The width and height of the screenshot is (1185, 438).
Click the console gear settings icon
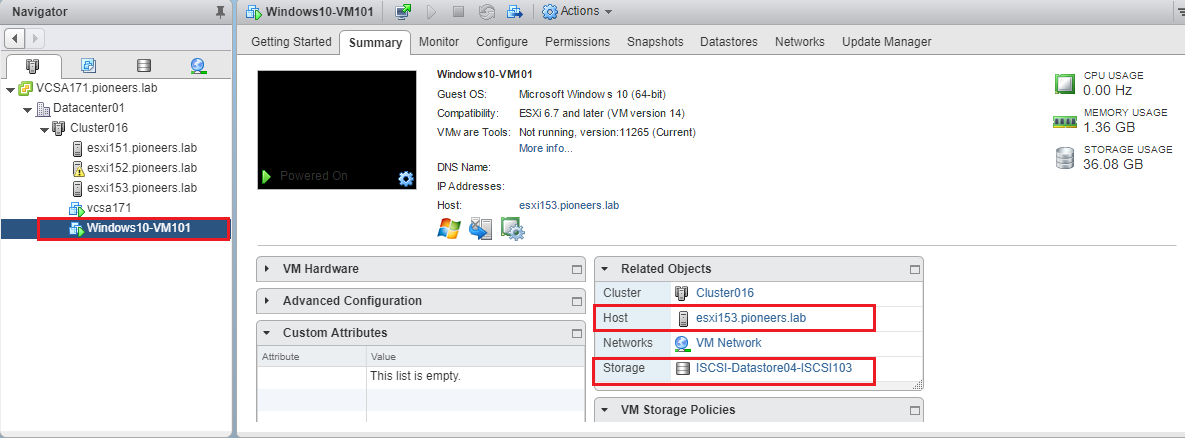click(x=406, y=178)
